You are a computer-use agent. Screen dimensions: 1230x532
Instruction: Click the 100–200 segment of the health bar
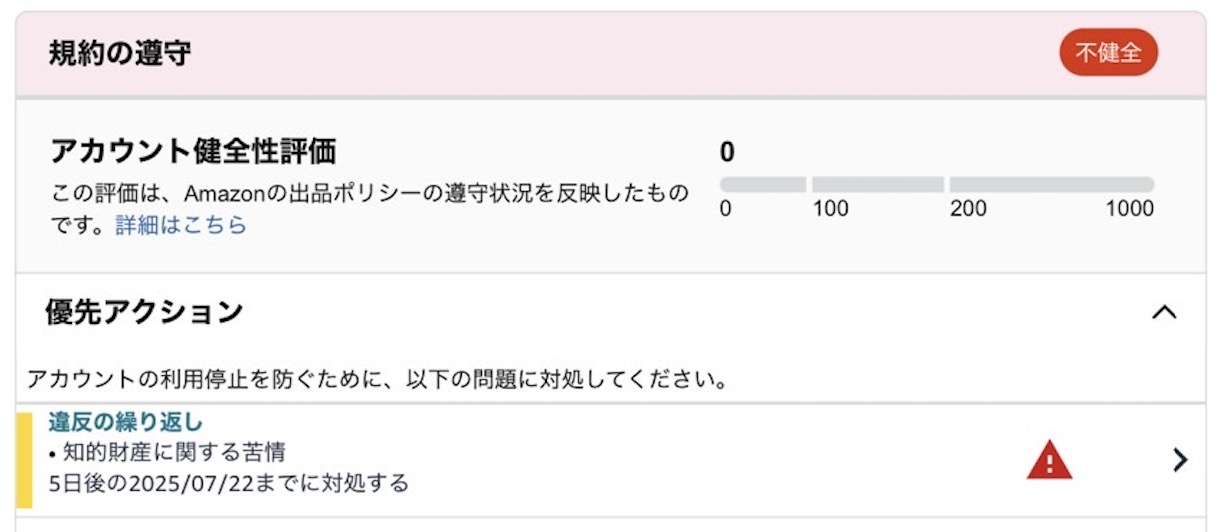878,185
